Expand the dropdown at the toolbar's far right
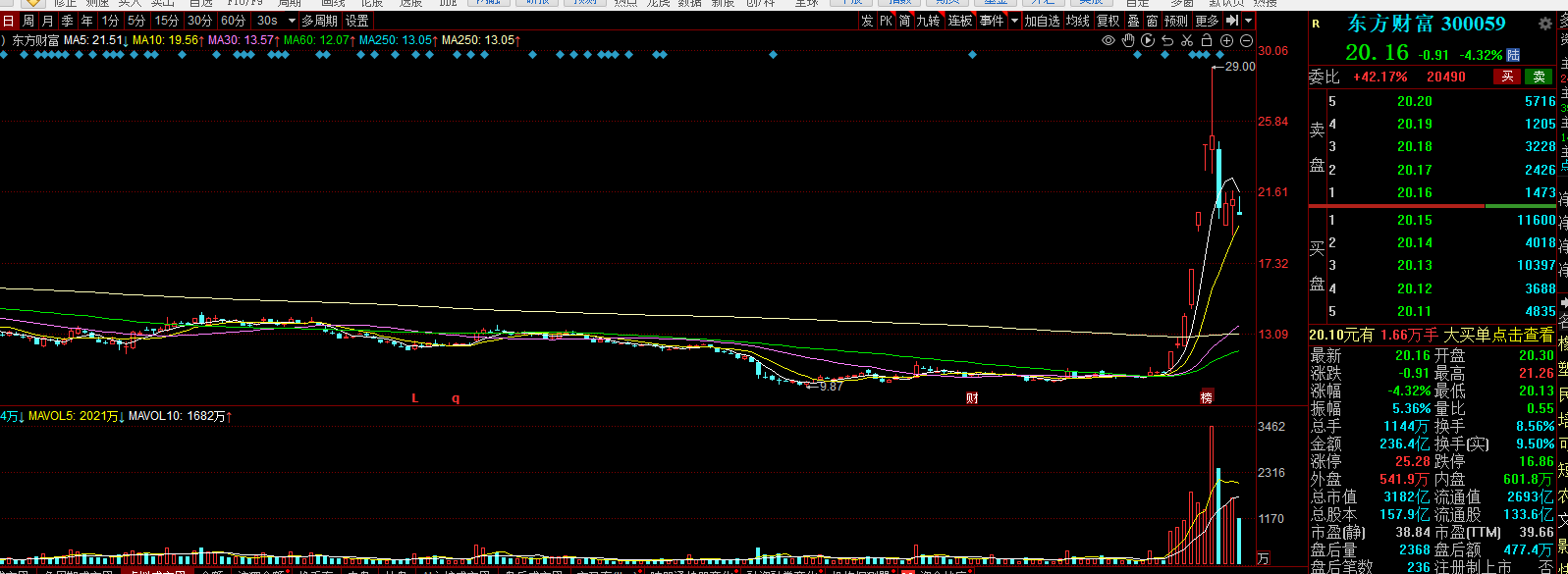 [1249, 21]
